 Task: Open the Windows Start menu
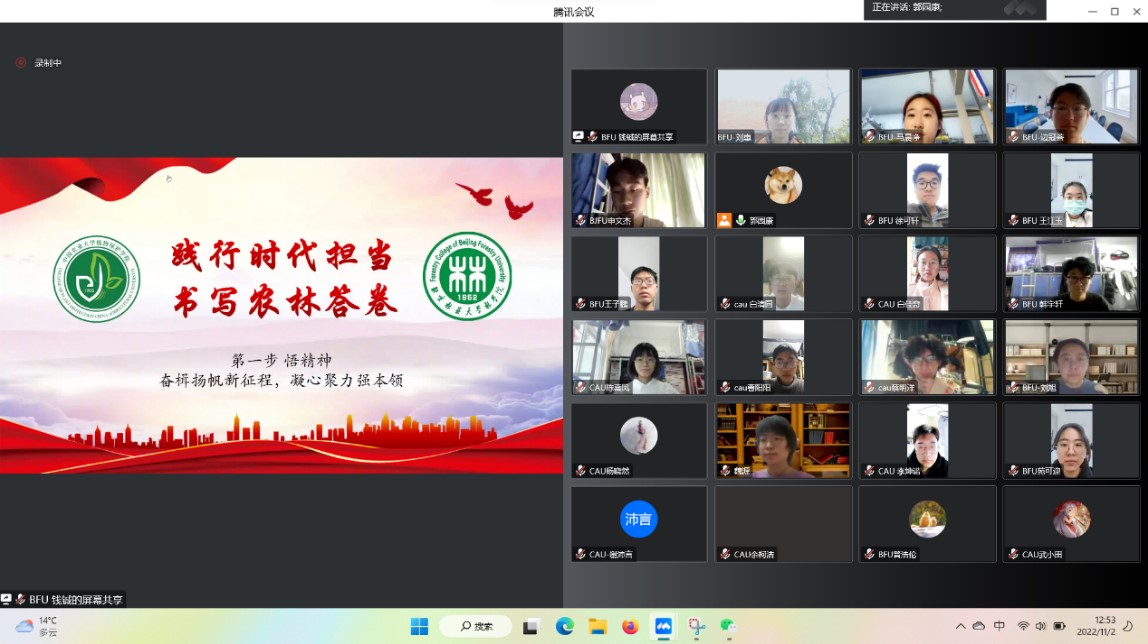pos(420,626)
